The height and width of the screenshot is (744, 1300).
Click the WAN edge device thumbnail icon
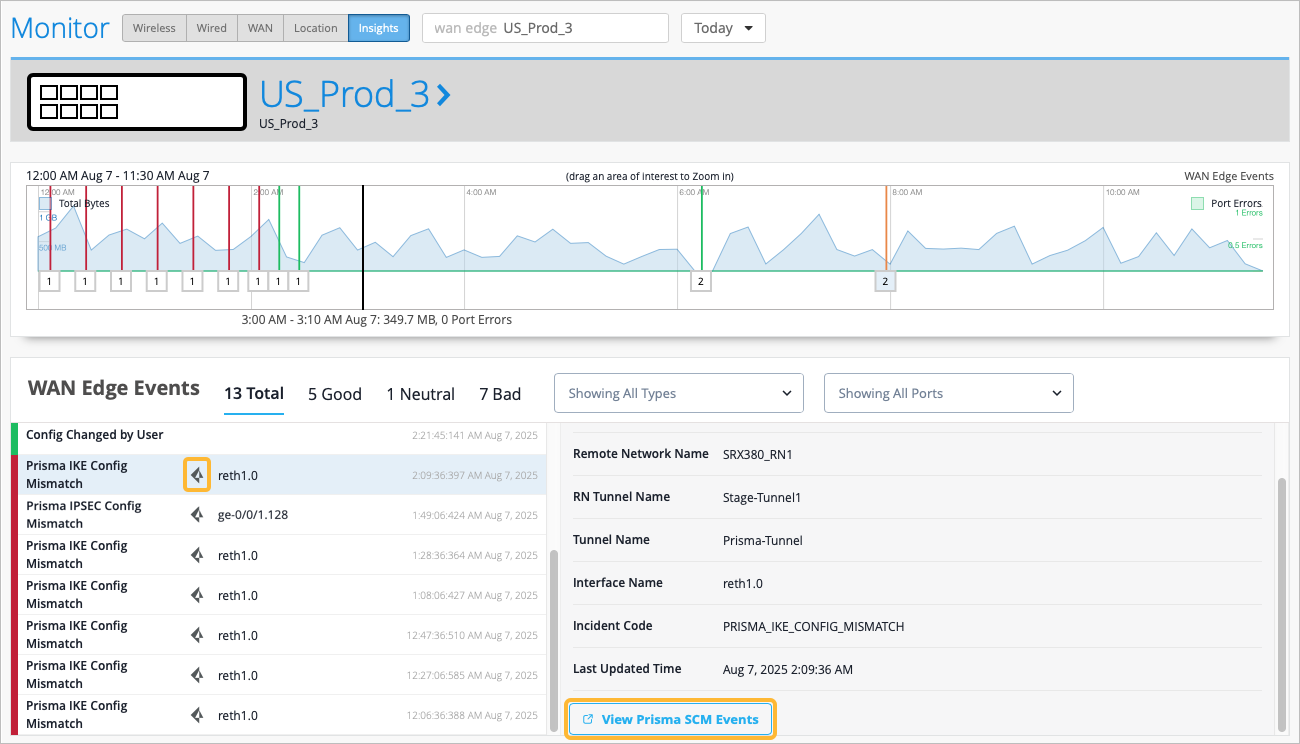tap(136, 102)
